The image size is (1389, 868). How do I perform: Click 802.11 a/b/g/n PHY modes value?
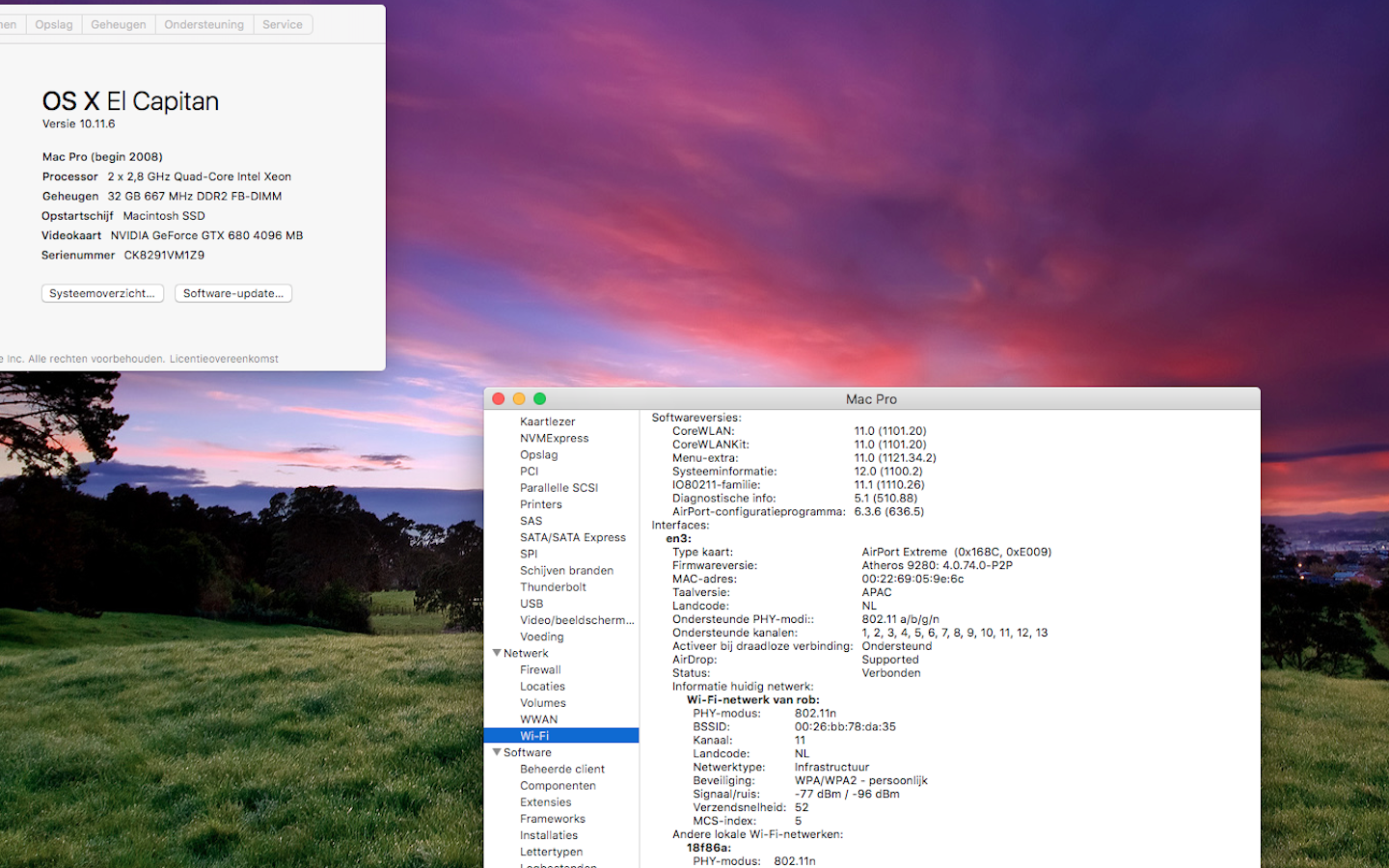tap(900, 619)
